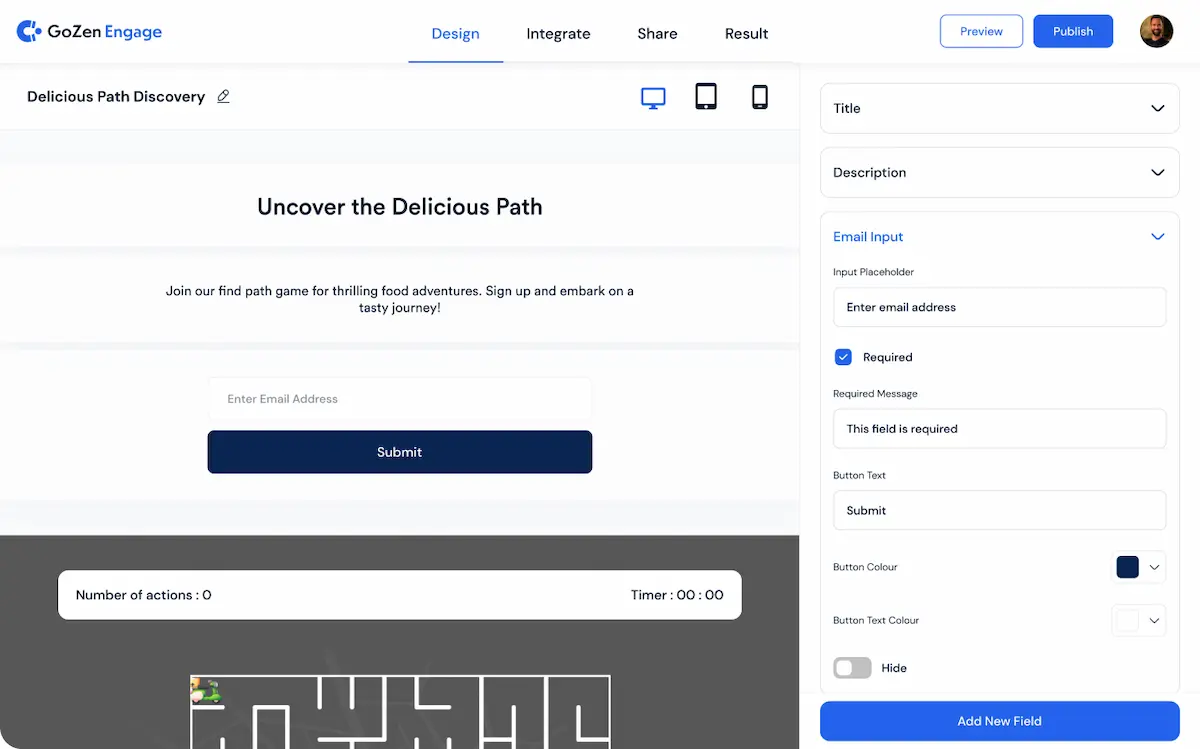
Task: Click the Input Placeholder text field
Action: [x=999, y=307]
